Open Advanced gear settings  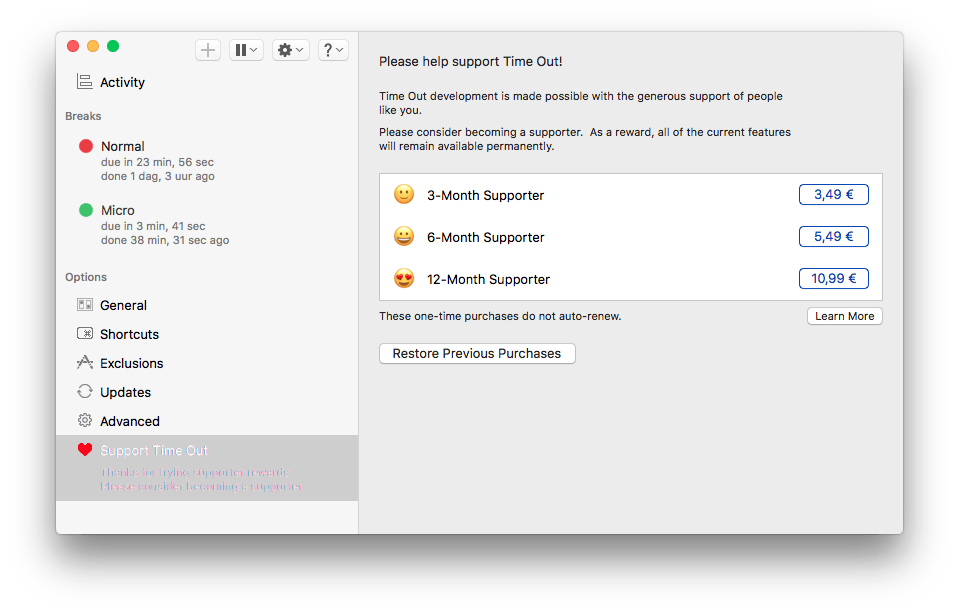(x=85, y=421)
